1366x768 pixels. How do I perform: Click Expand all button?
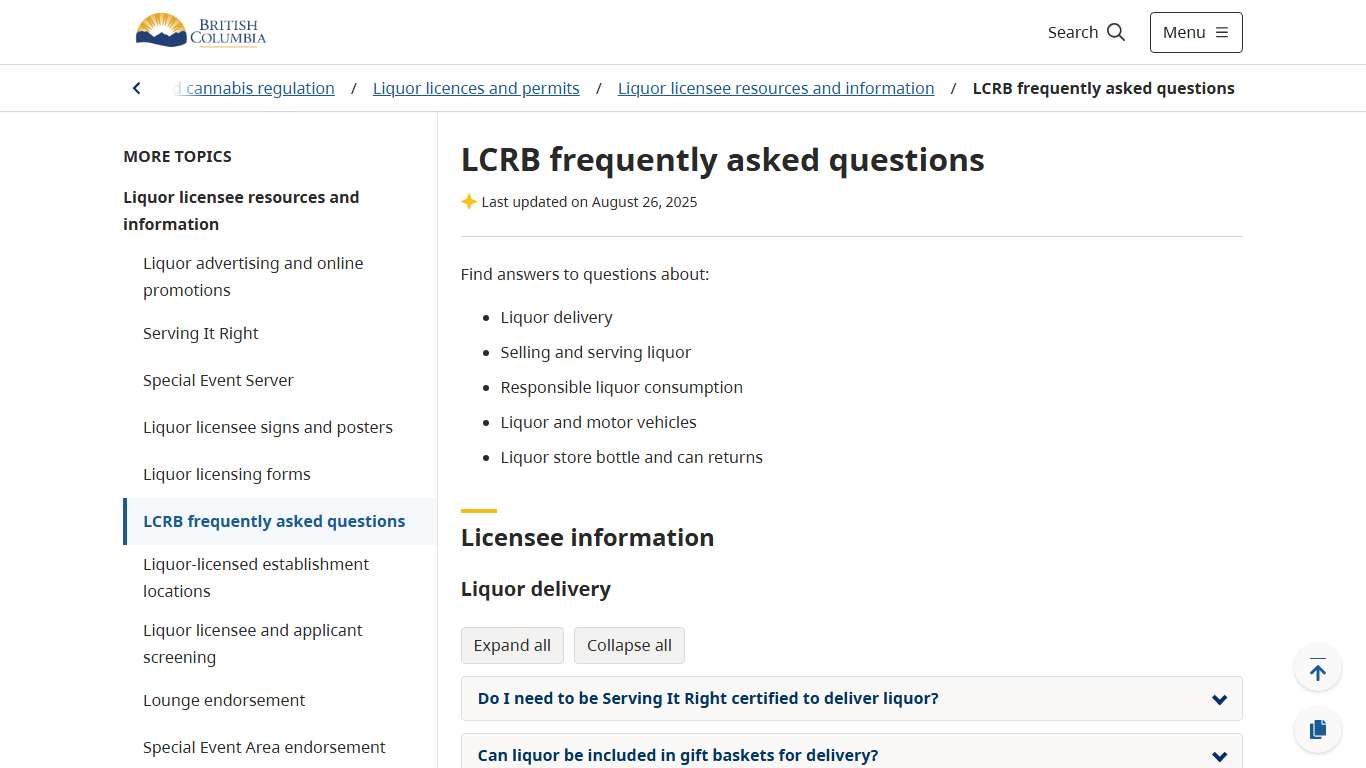(512, 645)
